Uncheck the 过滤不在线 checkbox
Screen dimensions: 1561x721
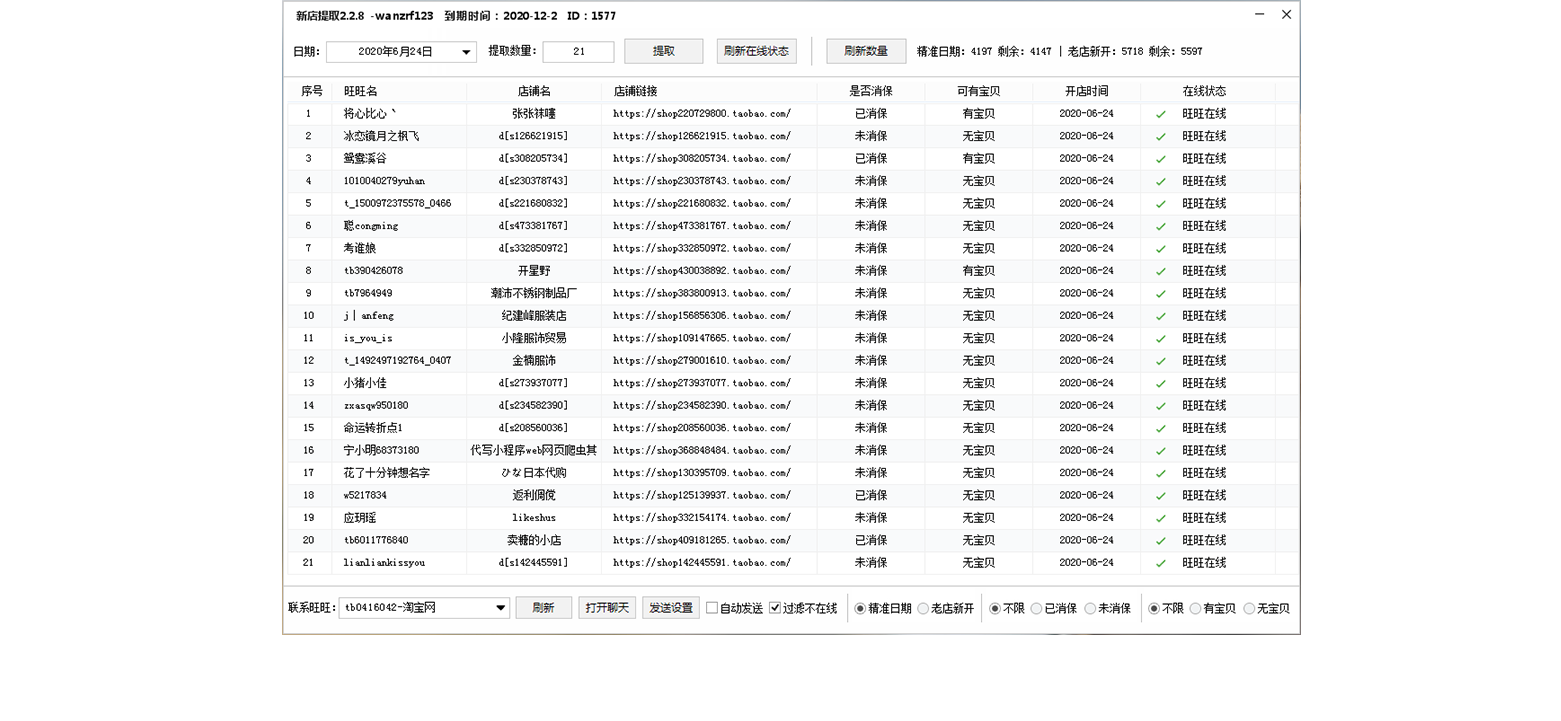(775, 608)
